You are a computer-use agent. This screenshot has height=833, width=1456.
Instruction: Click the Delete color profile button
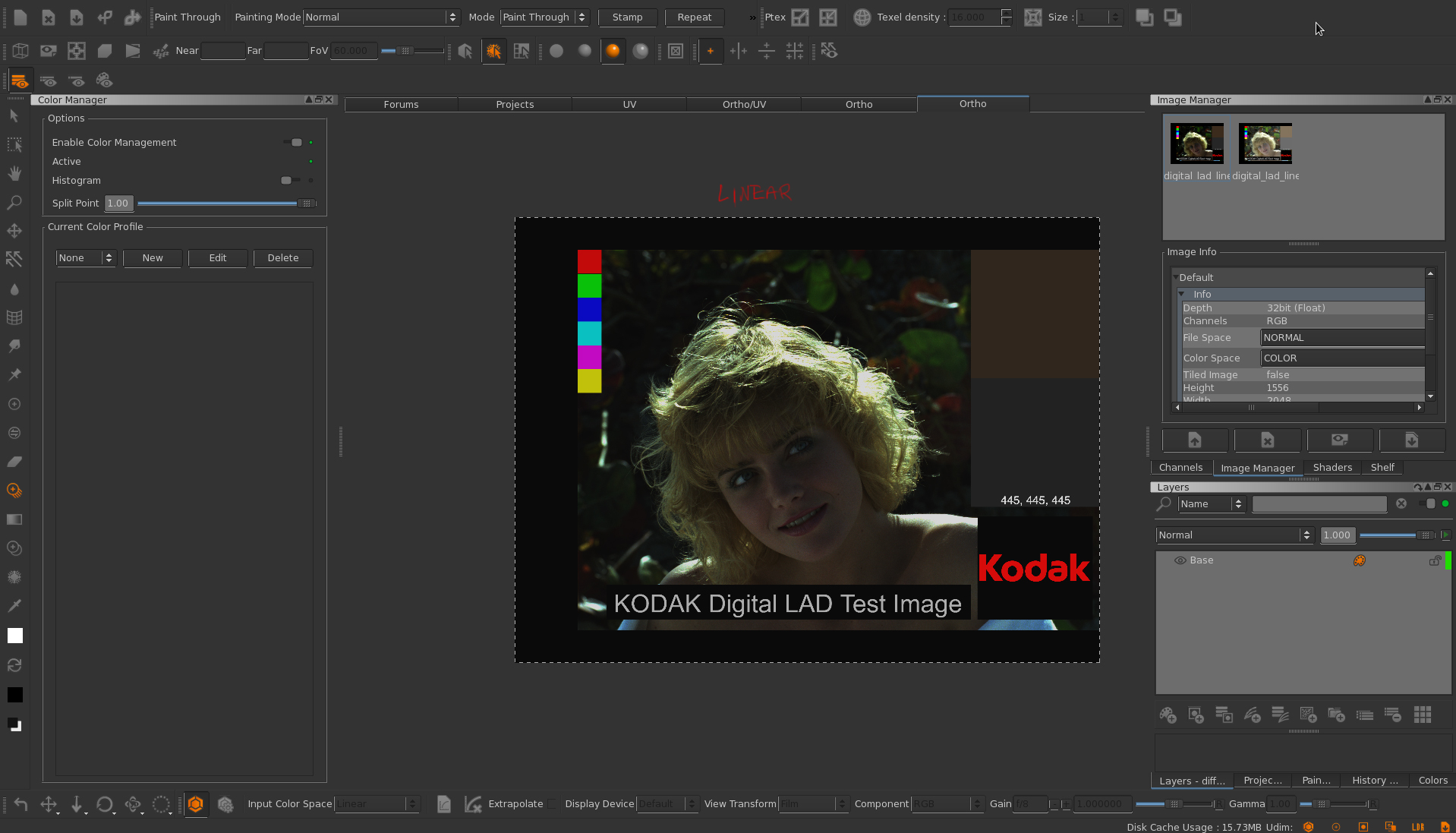coord(283,258)
